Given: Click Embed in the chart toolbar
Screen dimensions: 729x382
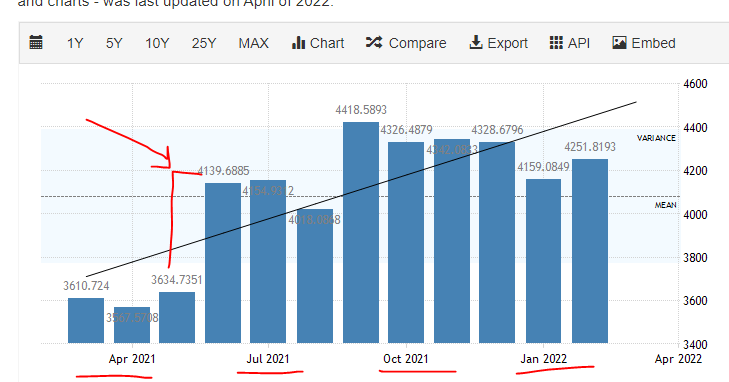Looking at the screenshot, I should tap(644, 43).
